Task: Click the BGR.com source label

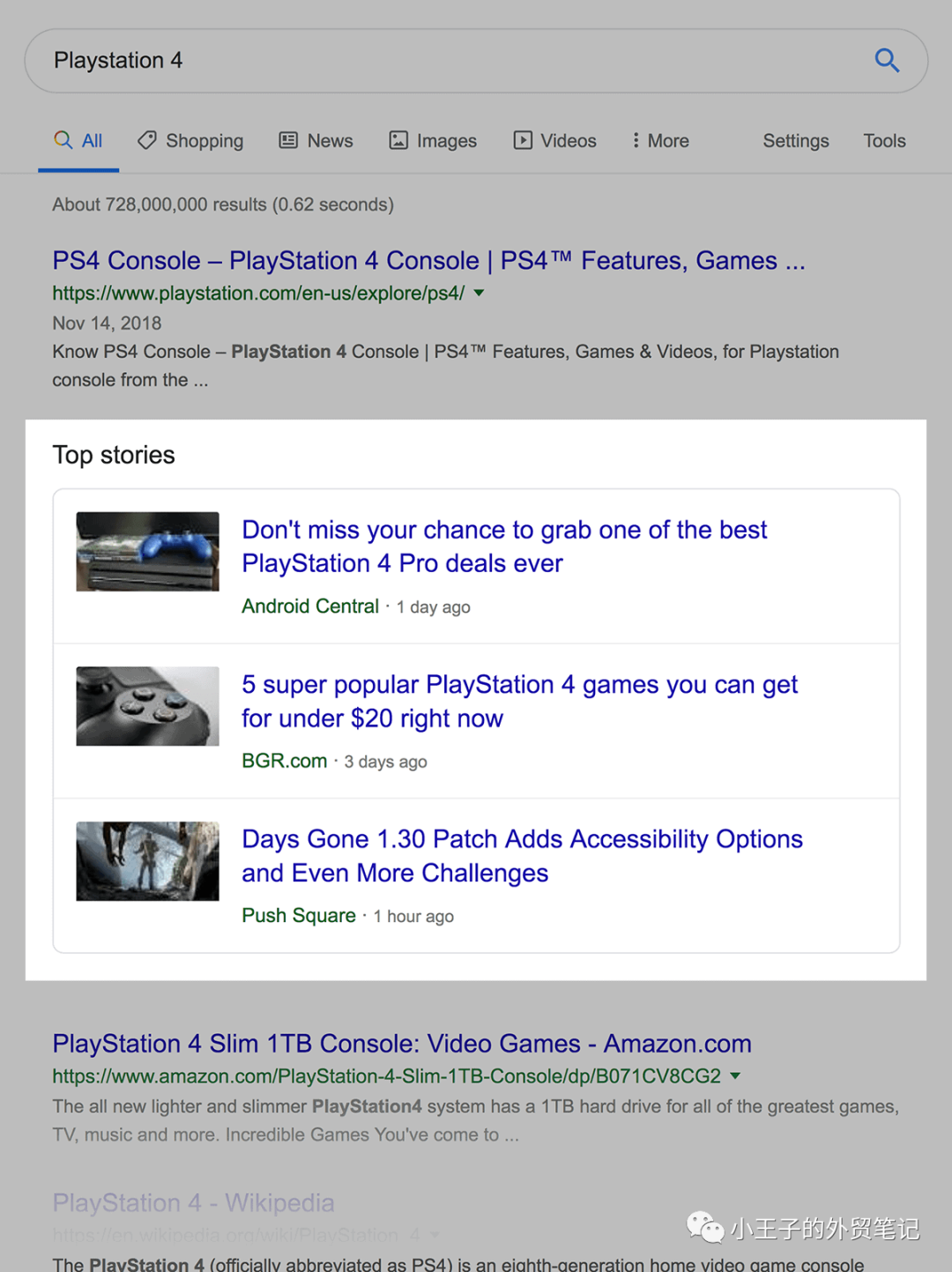Action: (x=285, y=761)
